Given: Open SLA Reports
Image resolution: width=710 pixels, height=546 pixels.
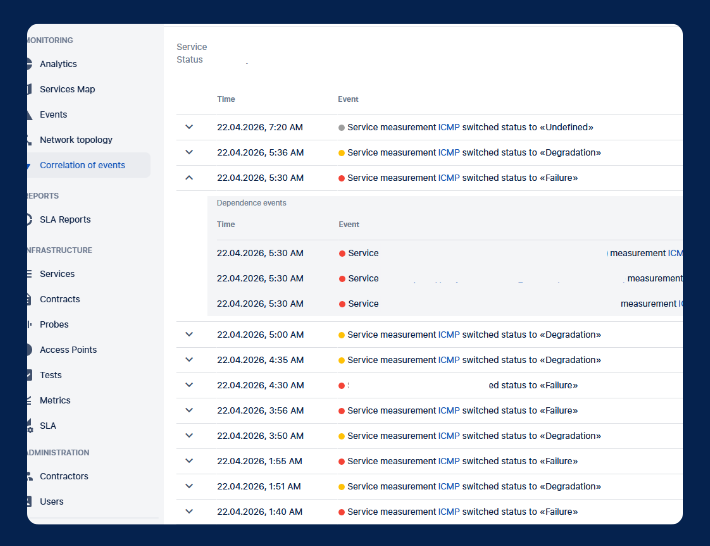Looking at the screenshot, I should coord(65,220).
